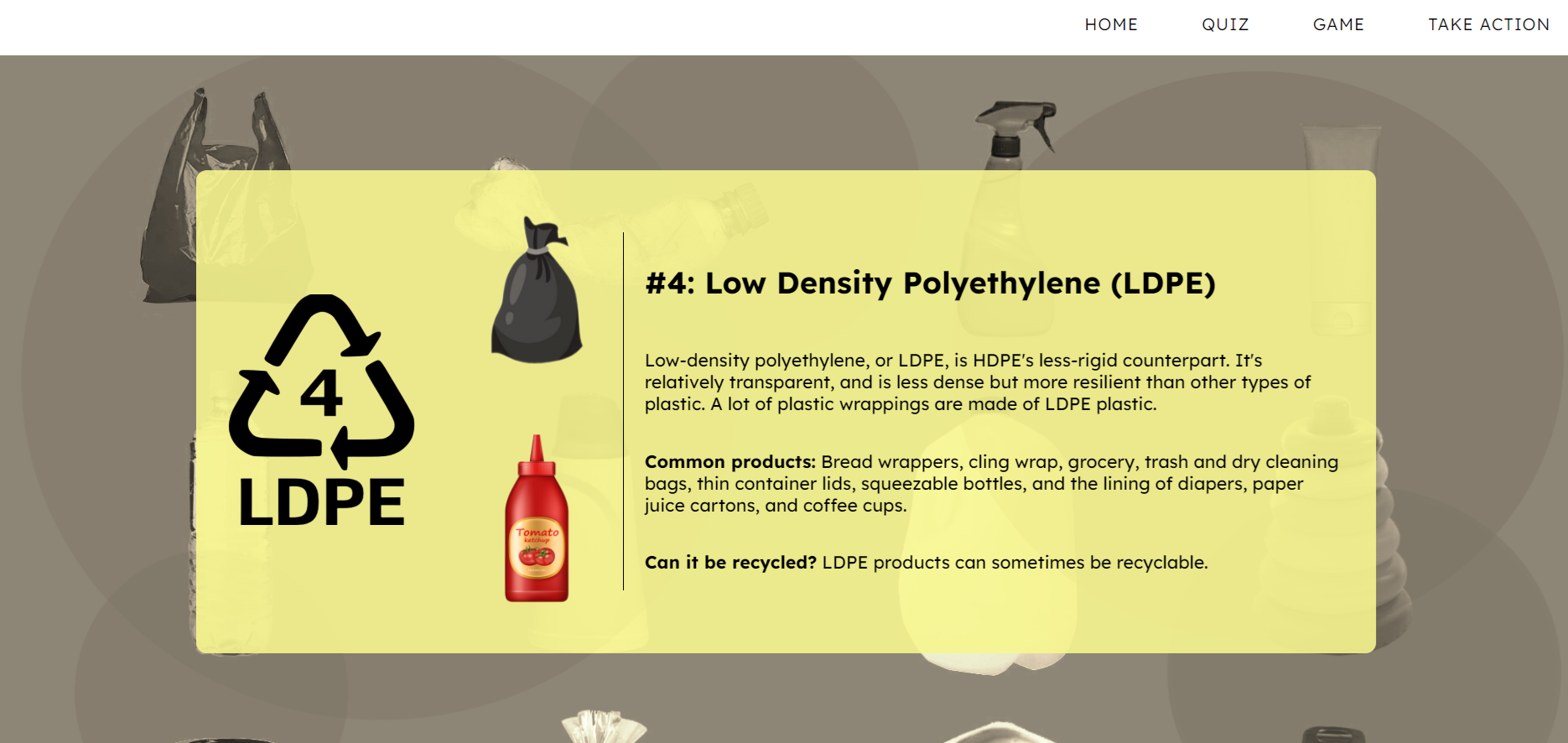Click the tomato ketchup bottle image
The width and height of the screenshot is (1568, 743).
pyautogui.click(x=537, y=518)
